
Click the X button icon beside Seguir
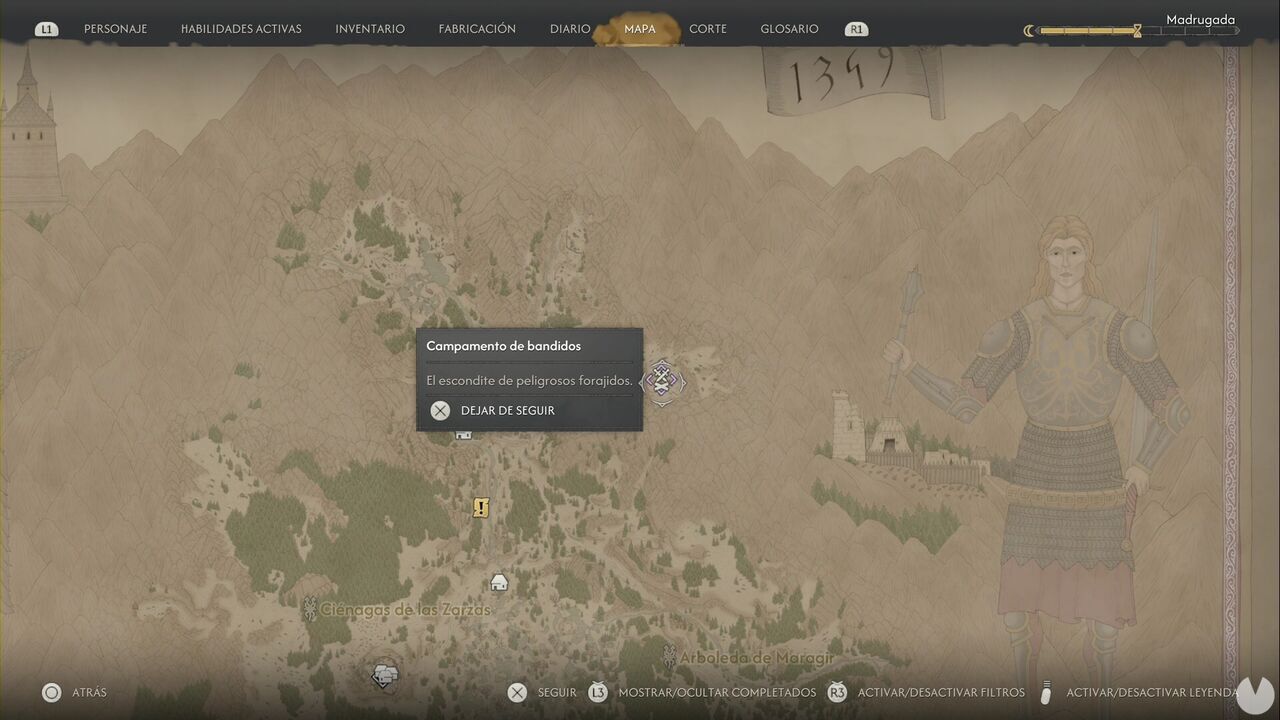[517, 692]
